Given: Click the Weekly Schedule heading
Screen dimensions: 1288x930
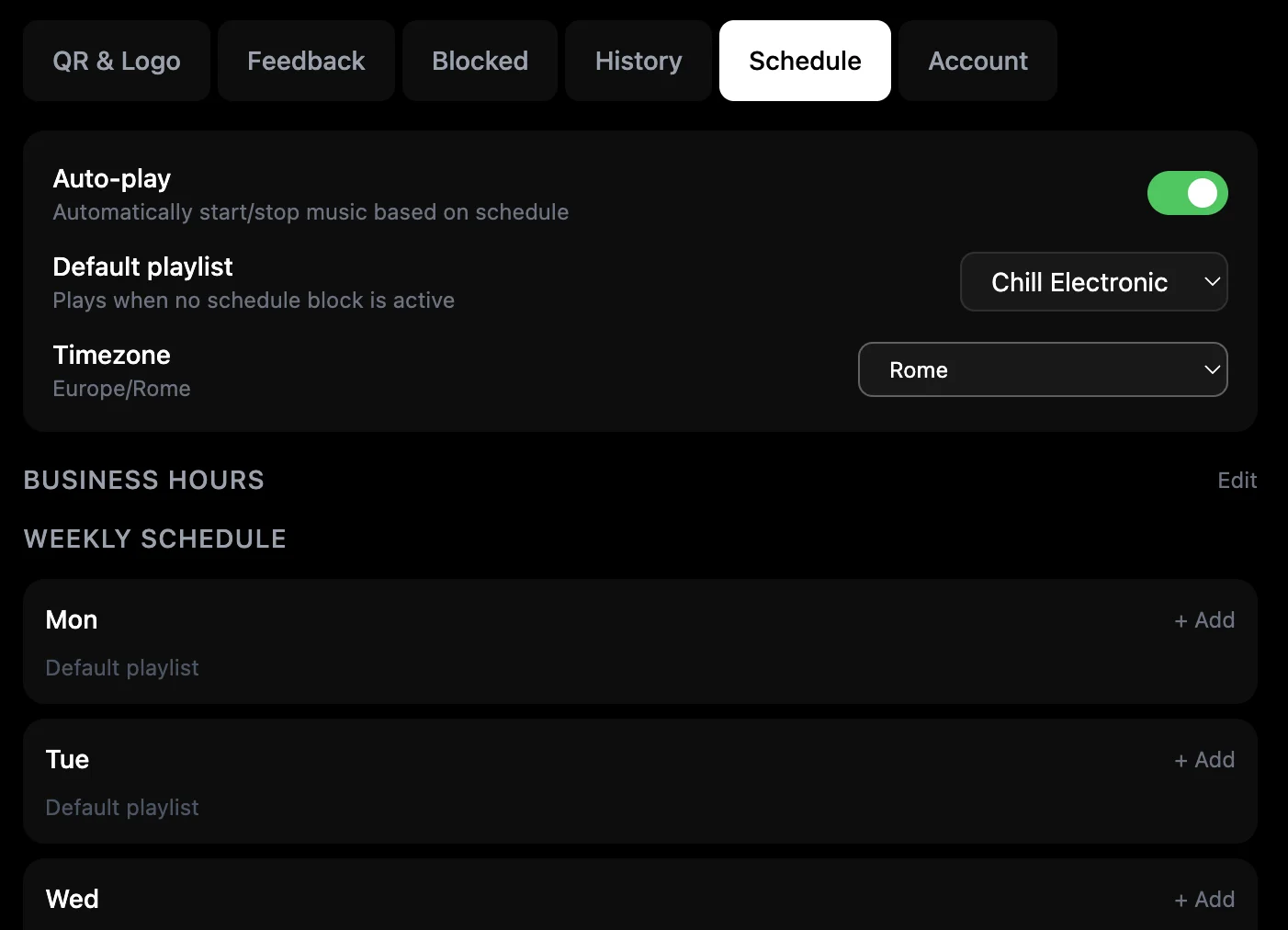Looking at the screenshot, I should [x=154, y=539].
